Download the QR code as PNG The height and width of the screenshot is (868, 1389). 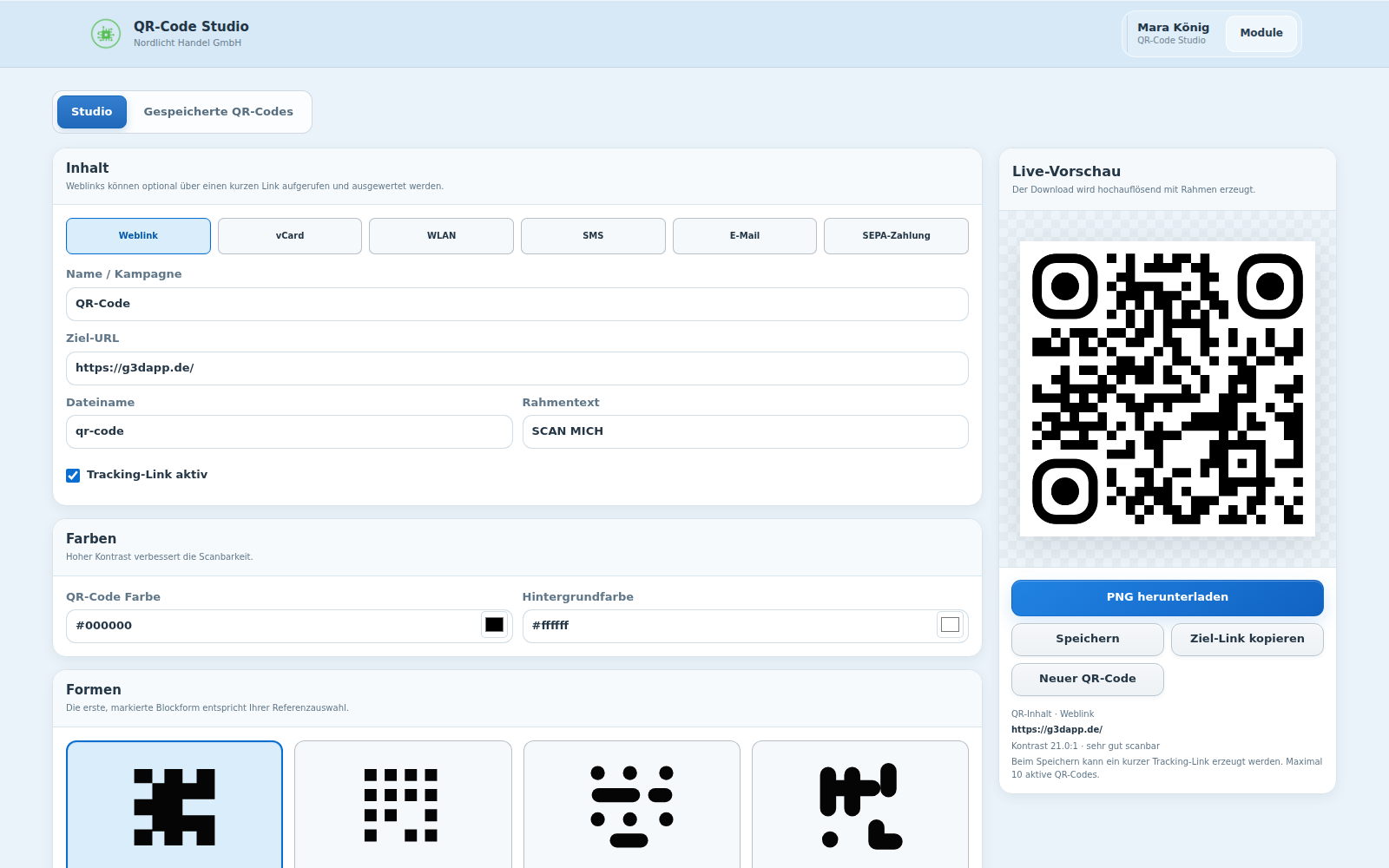click(x=1168, y=597)
